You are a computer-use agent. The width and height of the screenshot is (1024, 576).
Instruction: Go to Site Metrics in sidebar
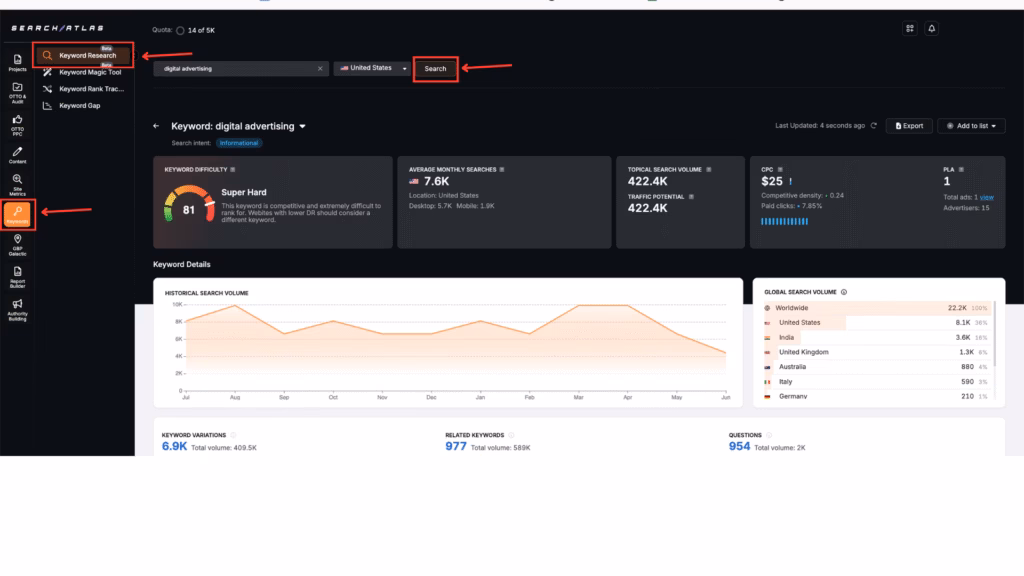pyautogui.click(x=18, y=183)
